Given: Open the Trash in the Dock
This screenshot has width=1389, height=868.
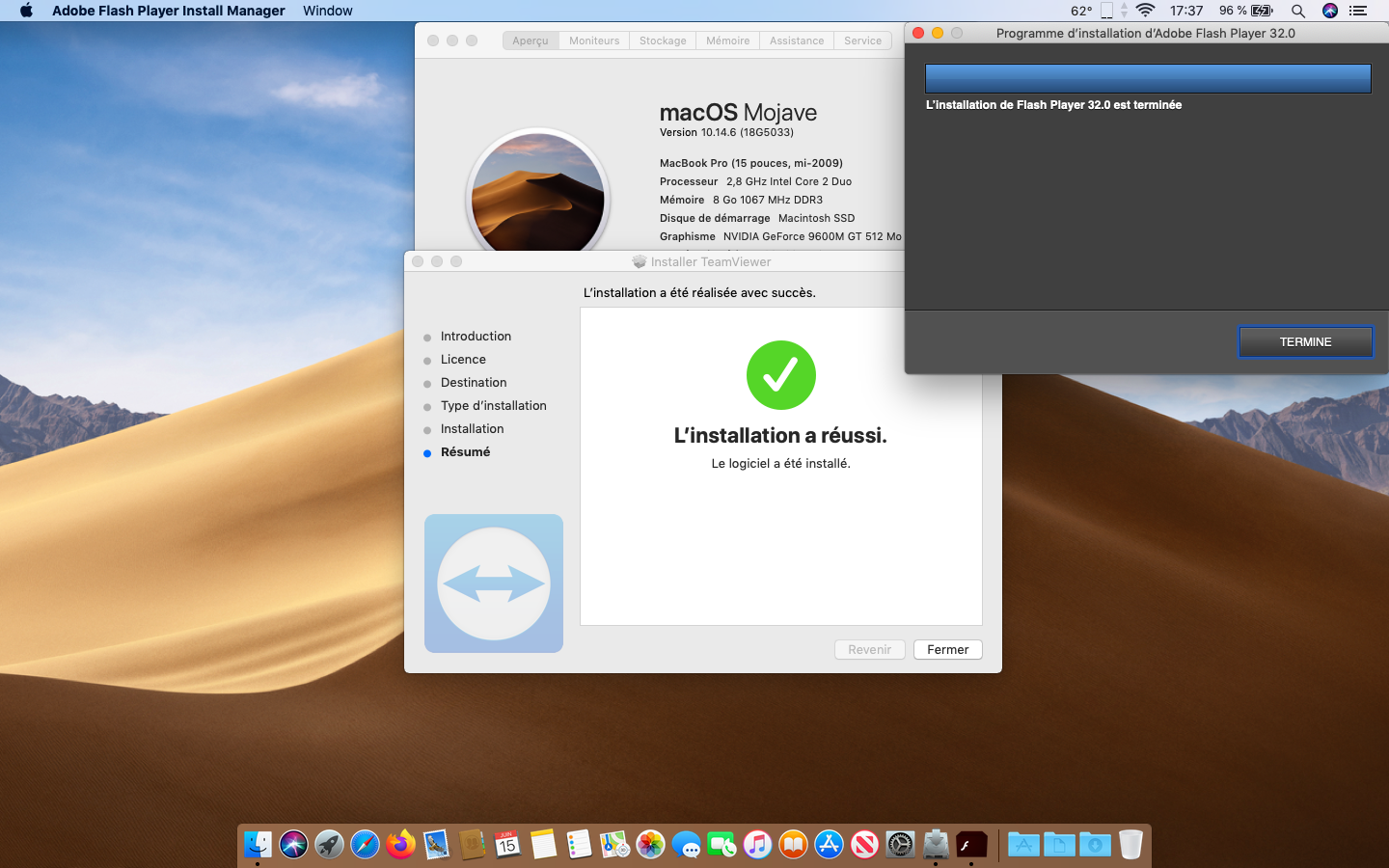Looking at the screenshot, I should 1130,845.
